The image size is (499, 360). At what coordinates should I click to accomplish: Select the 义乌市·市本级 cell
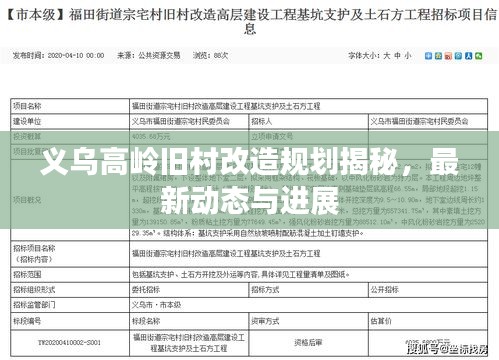pyautogui.click(x=156, y=305)
